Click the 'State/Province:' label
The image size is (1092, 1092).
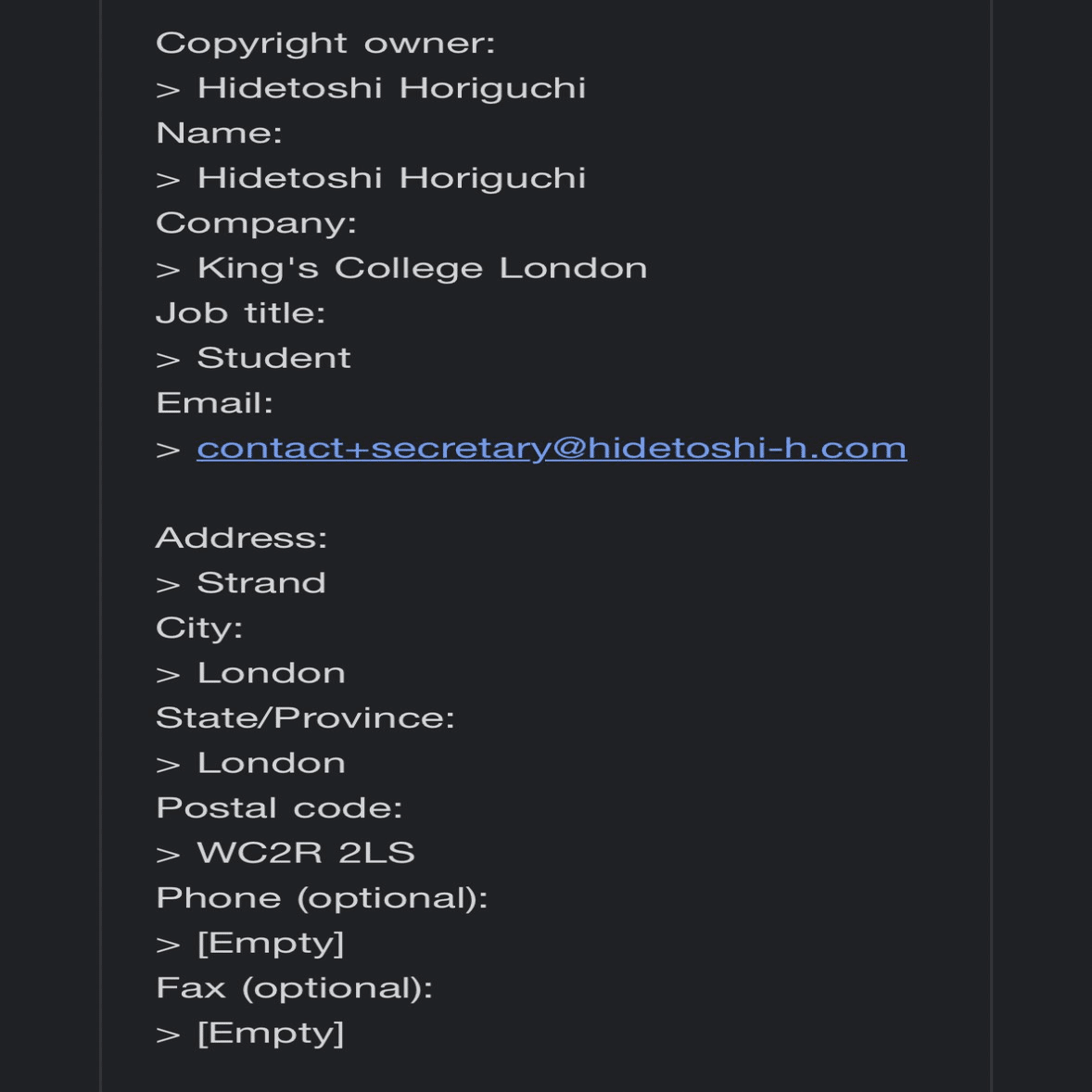pos(305,718)
